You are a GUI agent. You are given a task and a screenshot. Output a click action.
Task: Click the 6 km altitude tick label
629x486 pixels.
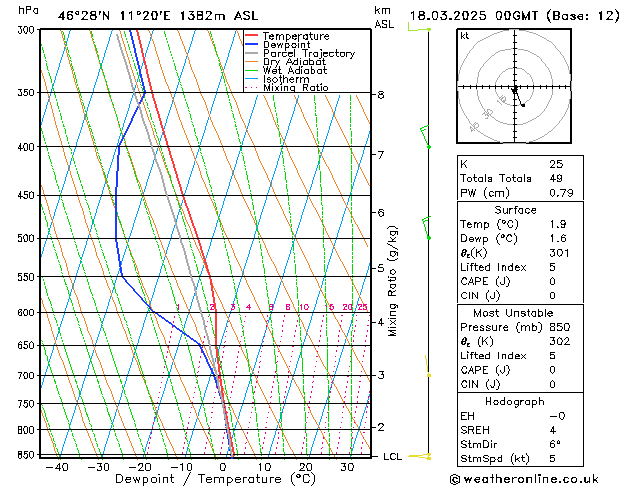pos(381,213)
